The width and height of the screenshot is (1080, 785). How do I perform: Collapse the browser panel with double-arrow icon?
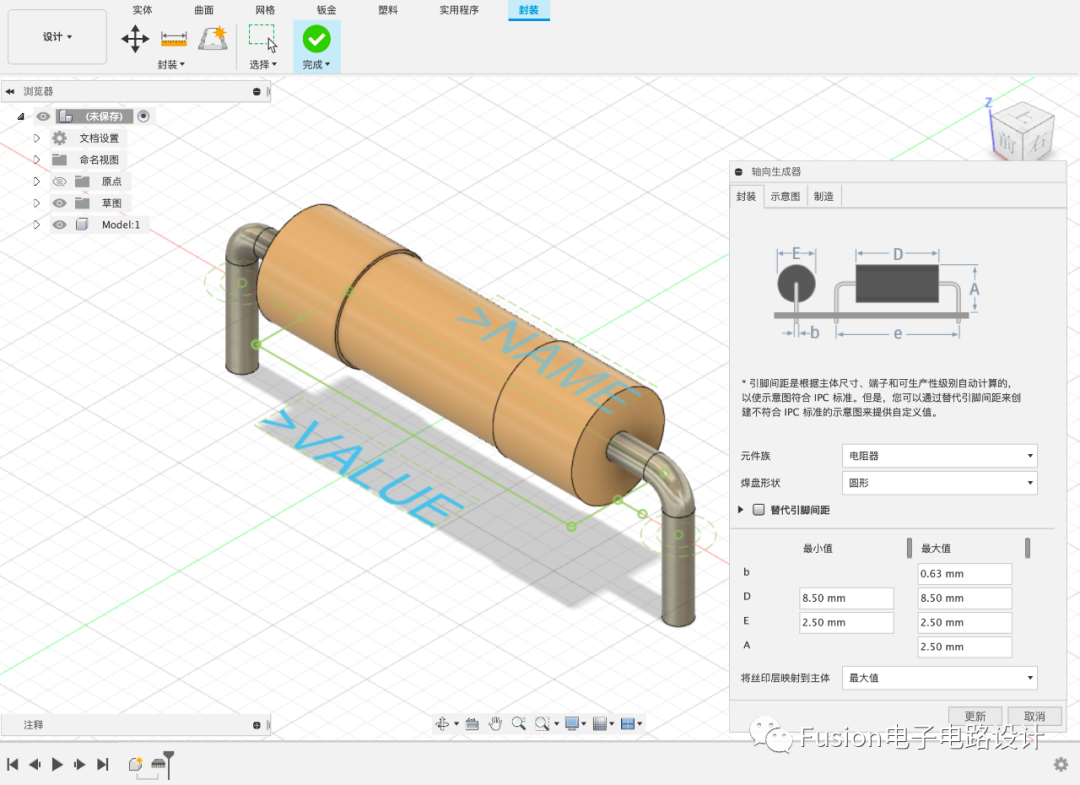click(10, 91)
